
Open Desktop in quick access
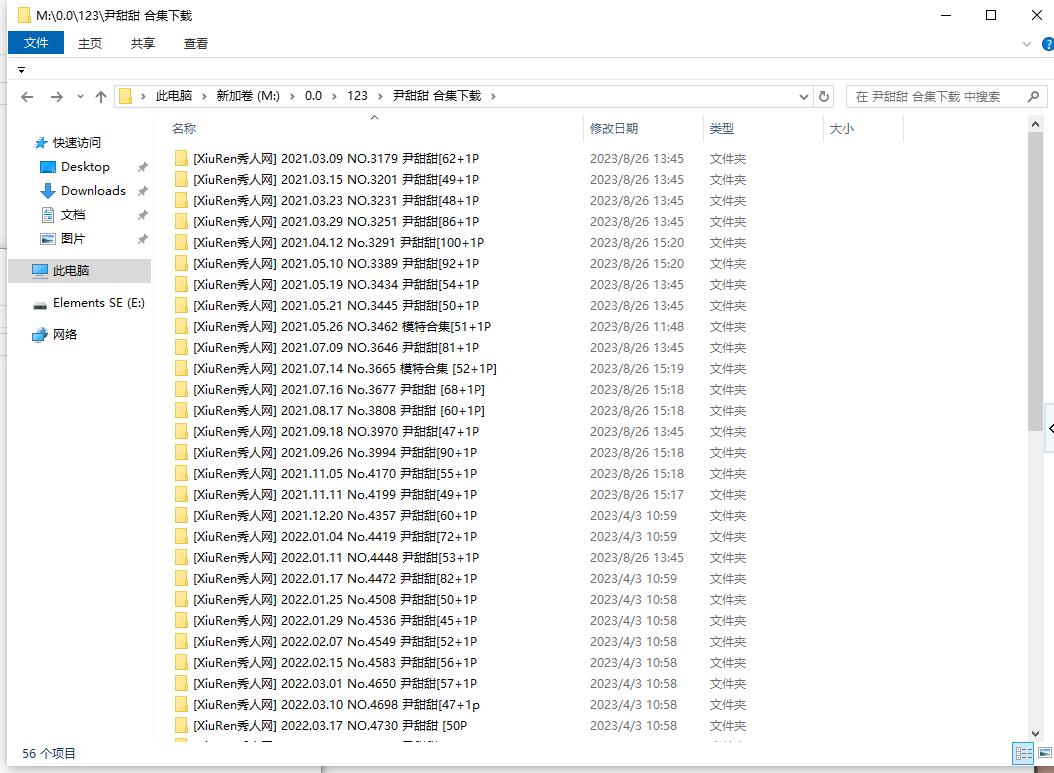coord(85,167)
